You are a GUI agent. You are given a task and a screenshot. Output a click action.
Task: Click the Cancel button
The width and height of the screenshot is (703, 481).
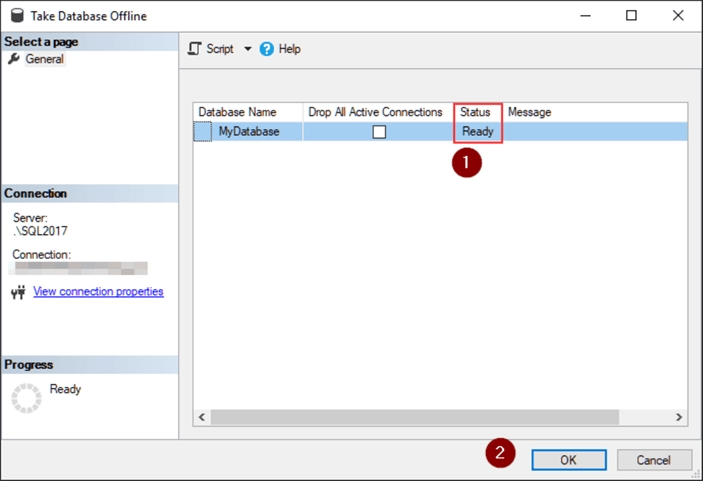[654, 460]
